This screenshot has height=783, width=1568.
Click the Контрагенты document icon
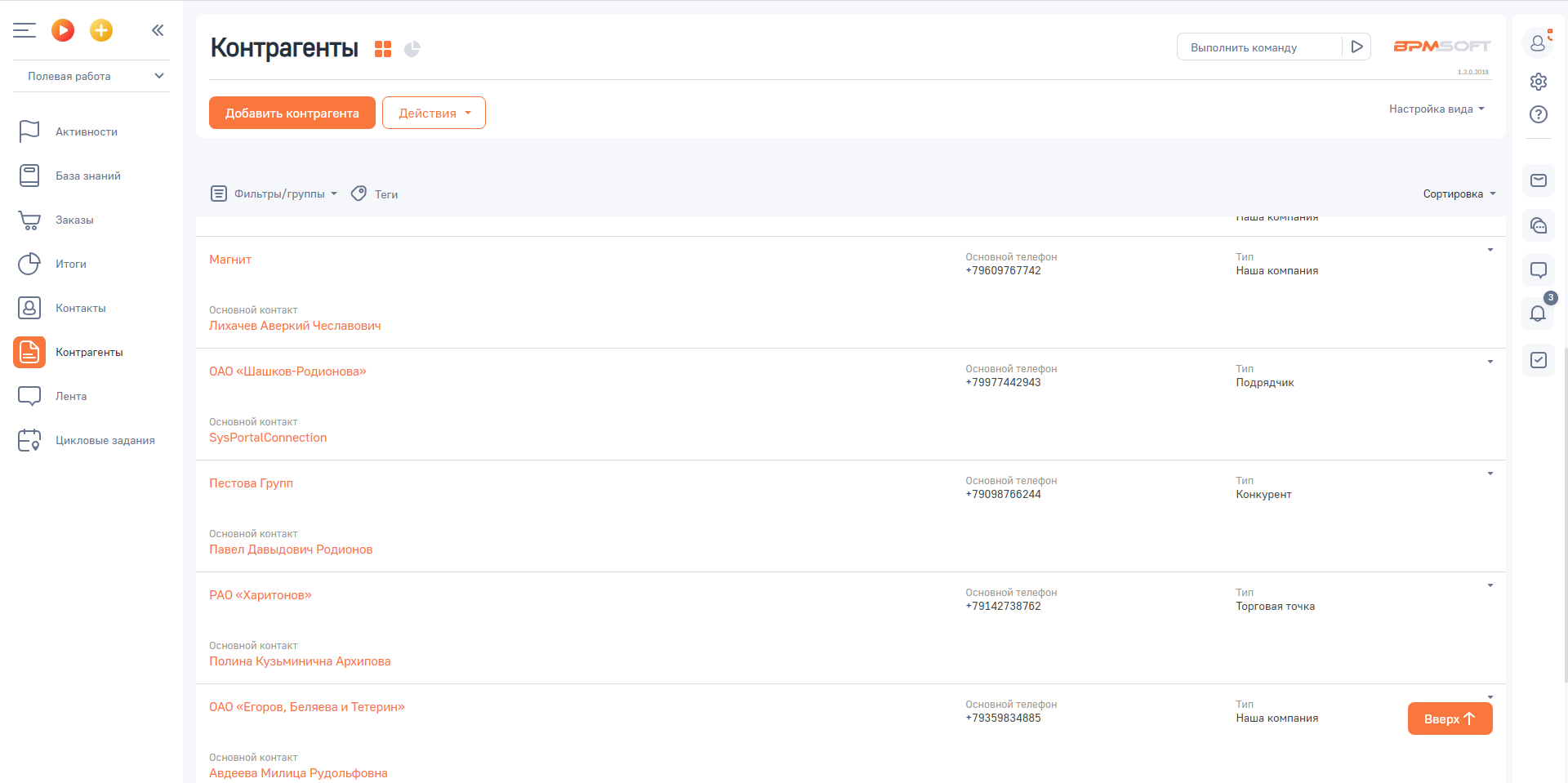(29, 352)
